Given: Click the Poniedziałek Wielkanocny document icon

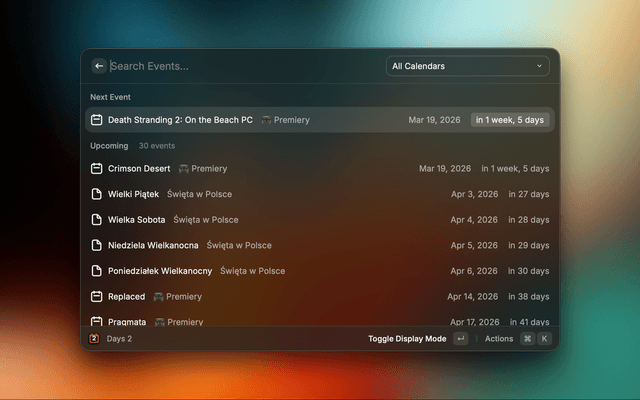Looking at the screenshot, I should tap(97, 271).
